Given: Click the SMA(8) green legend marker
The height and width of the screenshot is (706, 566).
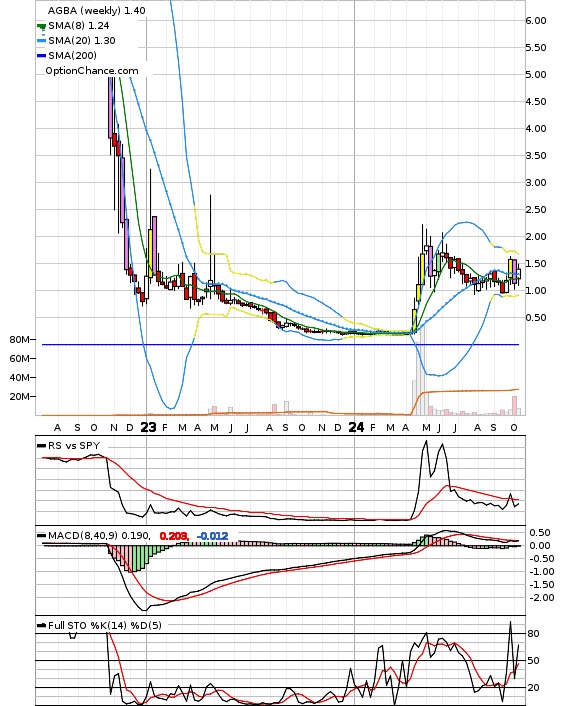Looking at the screenshot, I should point(41,26).
